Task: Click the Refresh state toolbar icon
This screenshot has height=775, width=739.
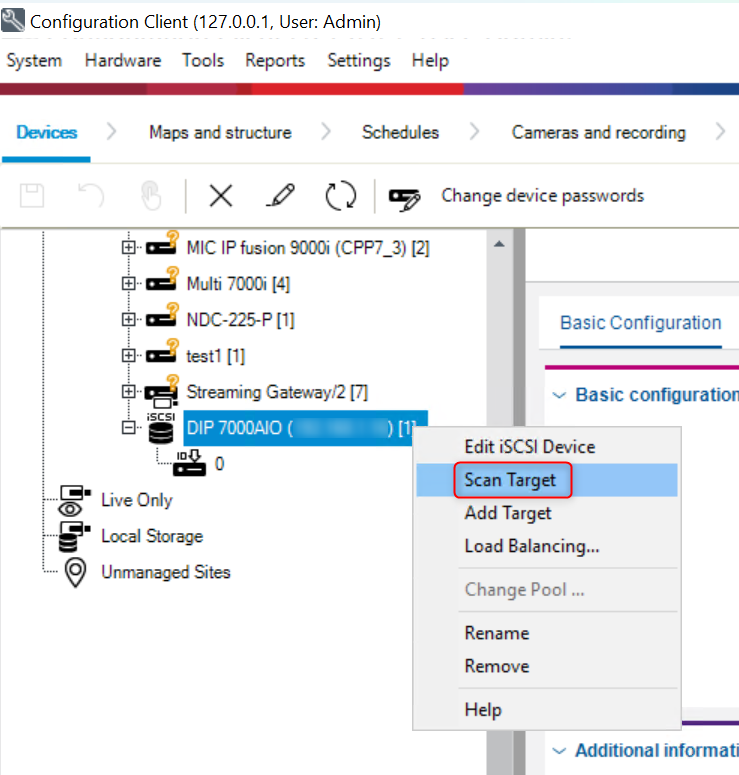Action: 341,196
